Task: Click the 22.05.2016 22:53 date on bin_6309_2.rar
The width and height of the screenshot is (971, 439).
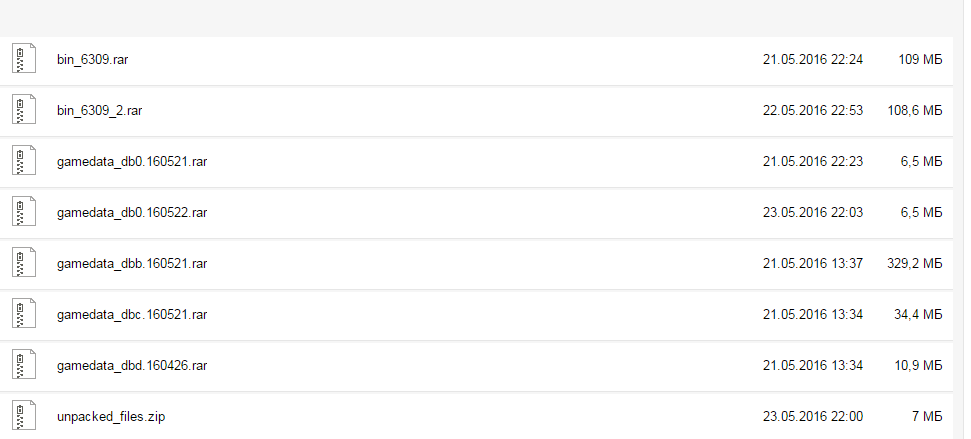Action: click(812, 111)
